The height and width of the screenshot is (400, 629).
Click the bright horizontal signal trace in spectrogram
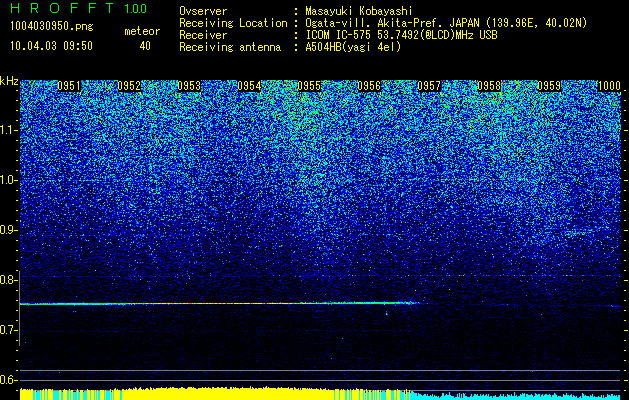pos(219,304)
